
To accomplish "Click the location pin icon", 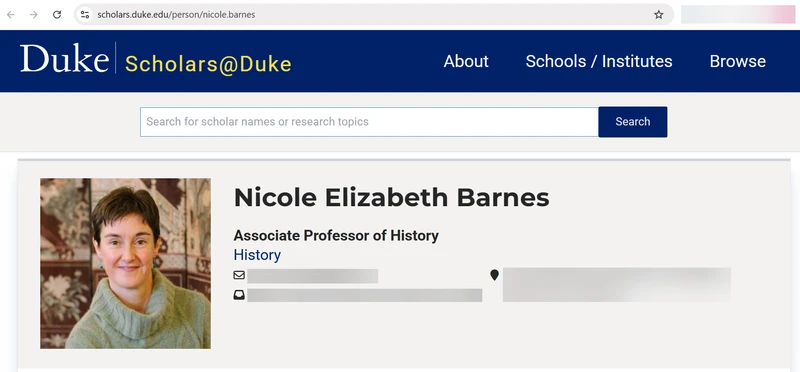I will pos(494,276).
